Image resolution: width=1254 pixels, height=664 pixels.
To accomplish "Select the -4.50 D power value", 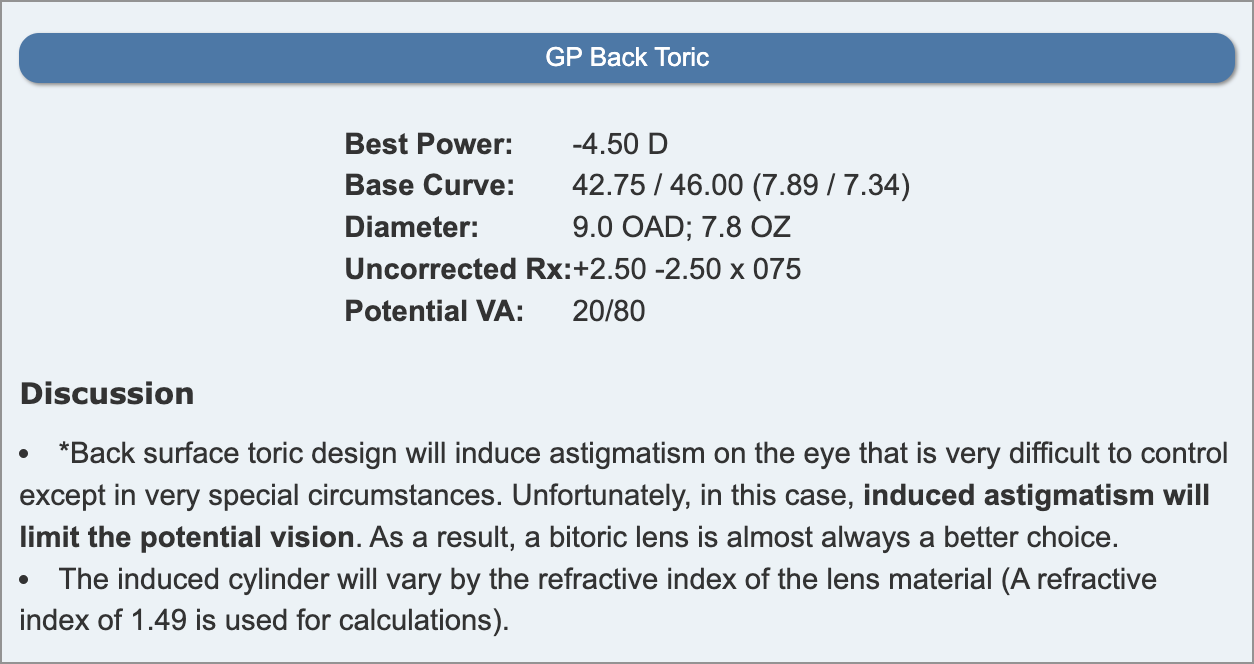I will [x=619, y=144].
